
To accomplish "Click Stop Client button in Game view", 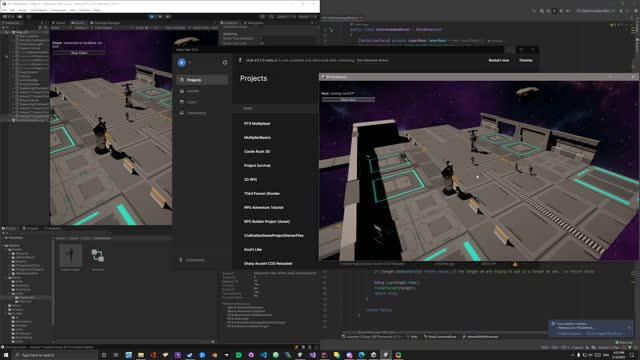I will pyautogui.click(x=79, y=53).
